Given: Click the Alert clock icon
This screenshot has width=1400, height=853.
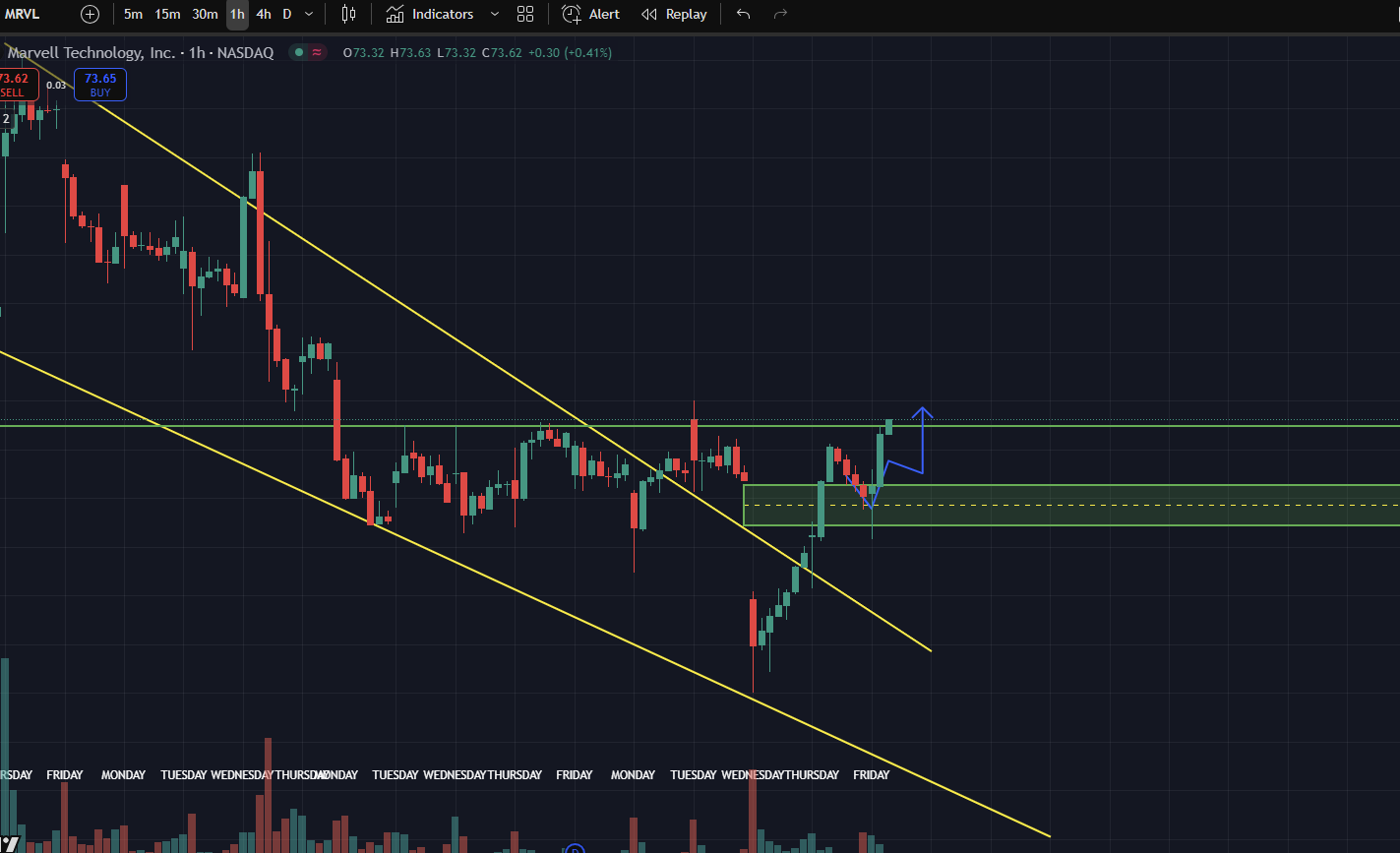Looking at the screenshot, I should click(571, 14).
